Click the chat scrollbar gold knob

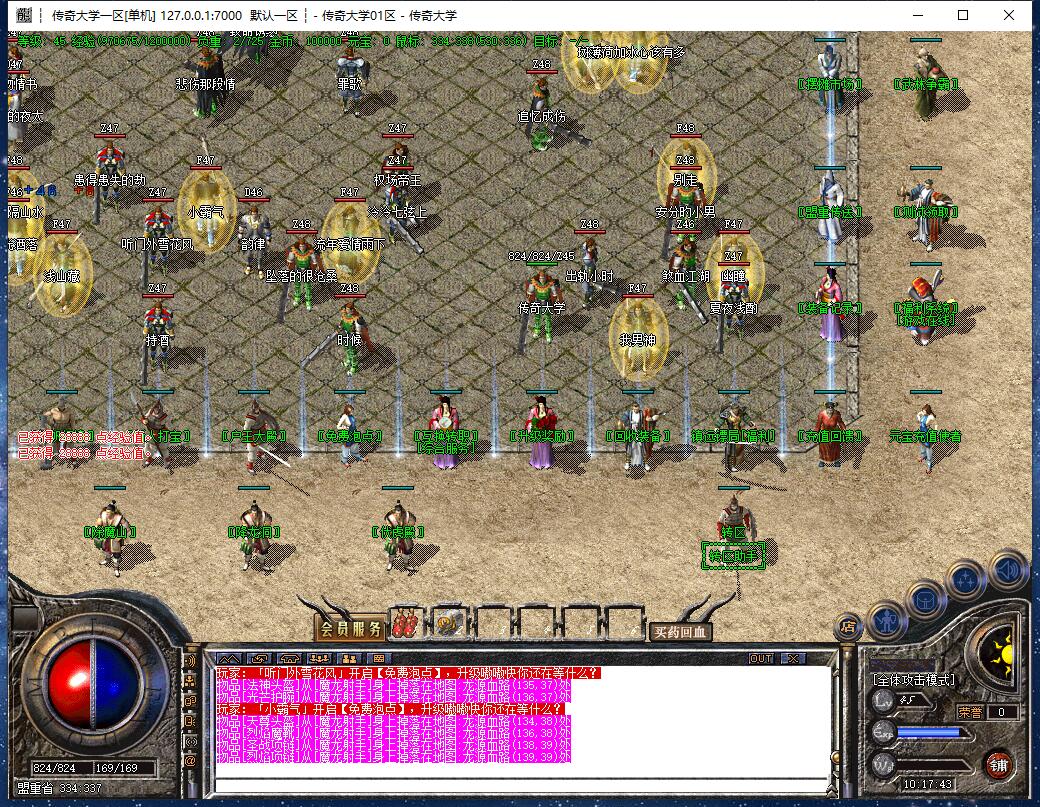point(836,757)
